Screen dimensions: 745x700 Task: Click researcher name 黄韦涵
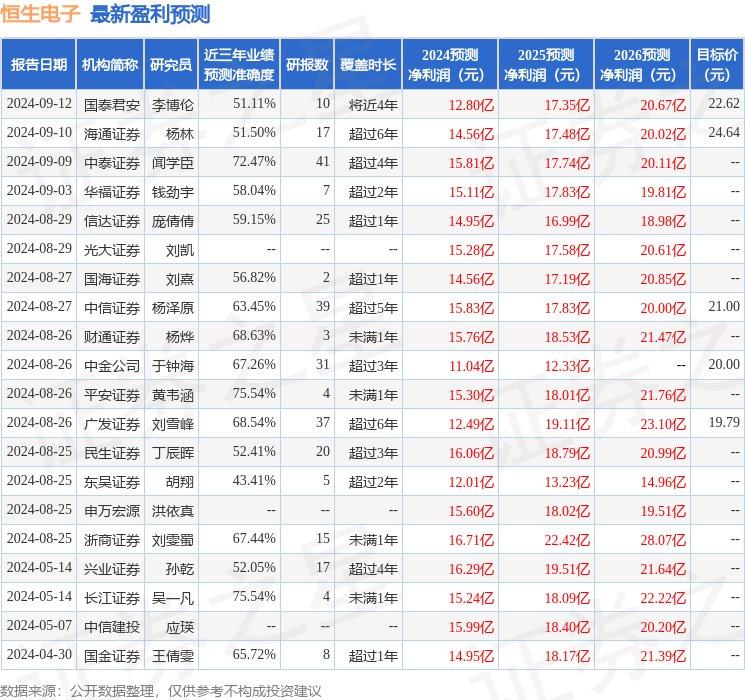tap(173, 394)
